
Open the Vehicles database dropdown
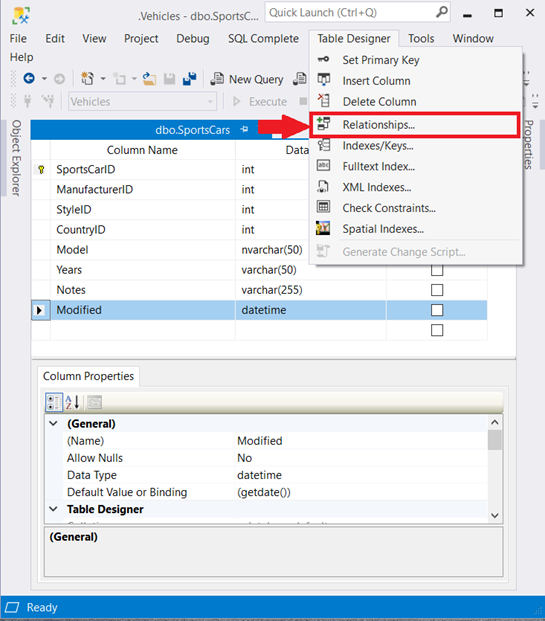(x=210, y=101)
